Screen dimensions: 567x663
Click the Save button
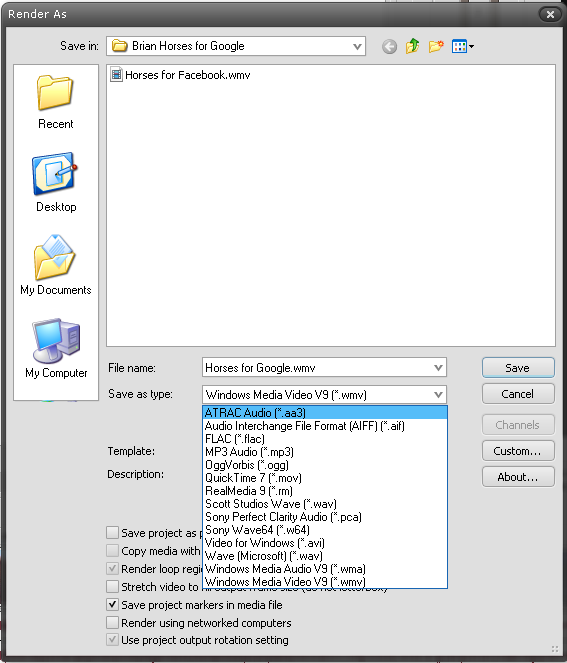click(x=518, y=368)
